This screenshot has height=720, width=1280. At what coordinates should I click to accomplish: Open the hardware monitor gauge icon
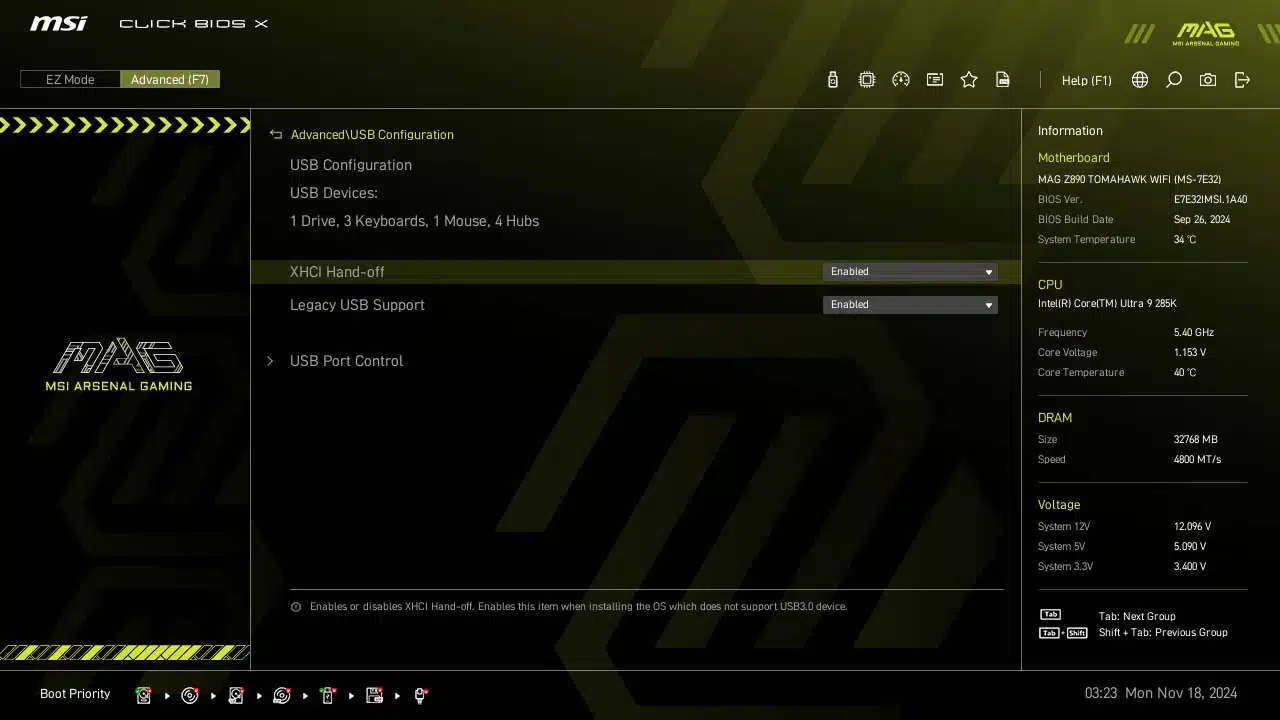pos(901,80)
